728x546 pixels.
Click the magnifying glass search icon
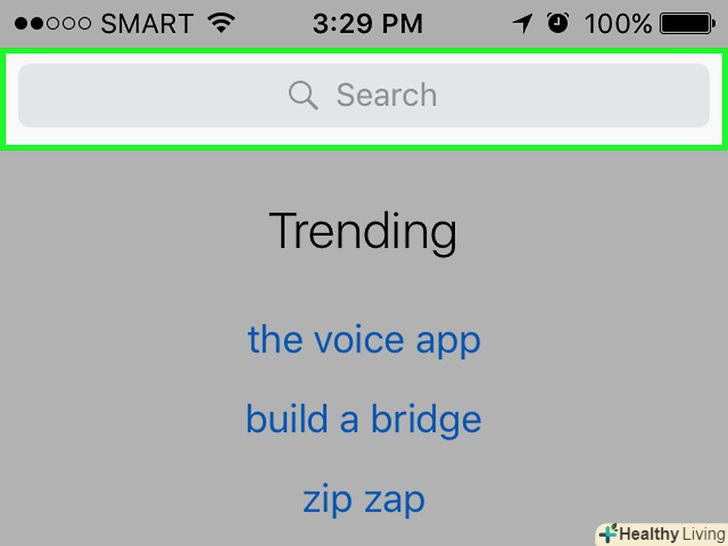click(x=303, y=95)
